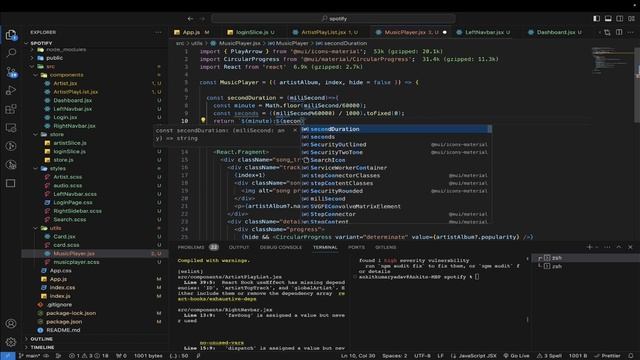Click the notifications bell in status bar

(631, 356)
